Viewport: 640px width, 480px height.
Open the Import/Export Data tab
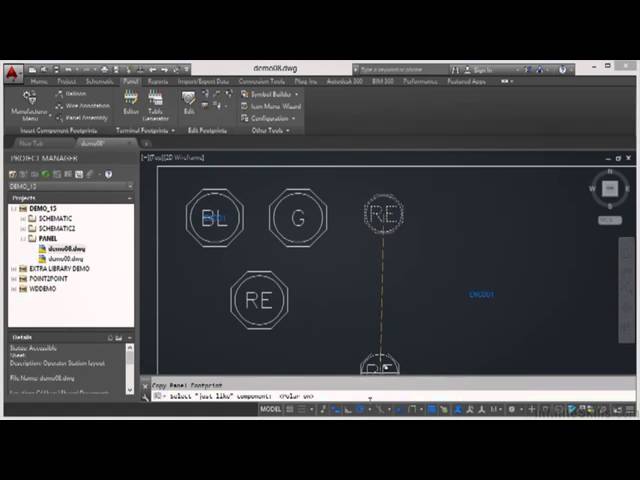click(203, 82)
